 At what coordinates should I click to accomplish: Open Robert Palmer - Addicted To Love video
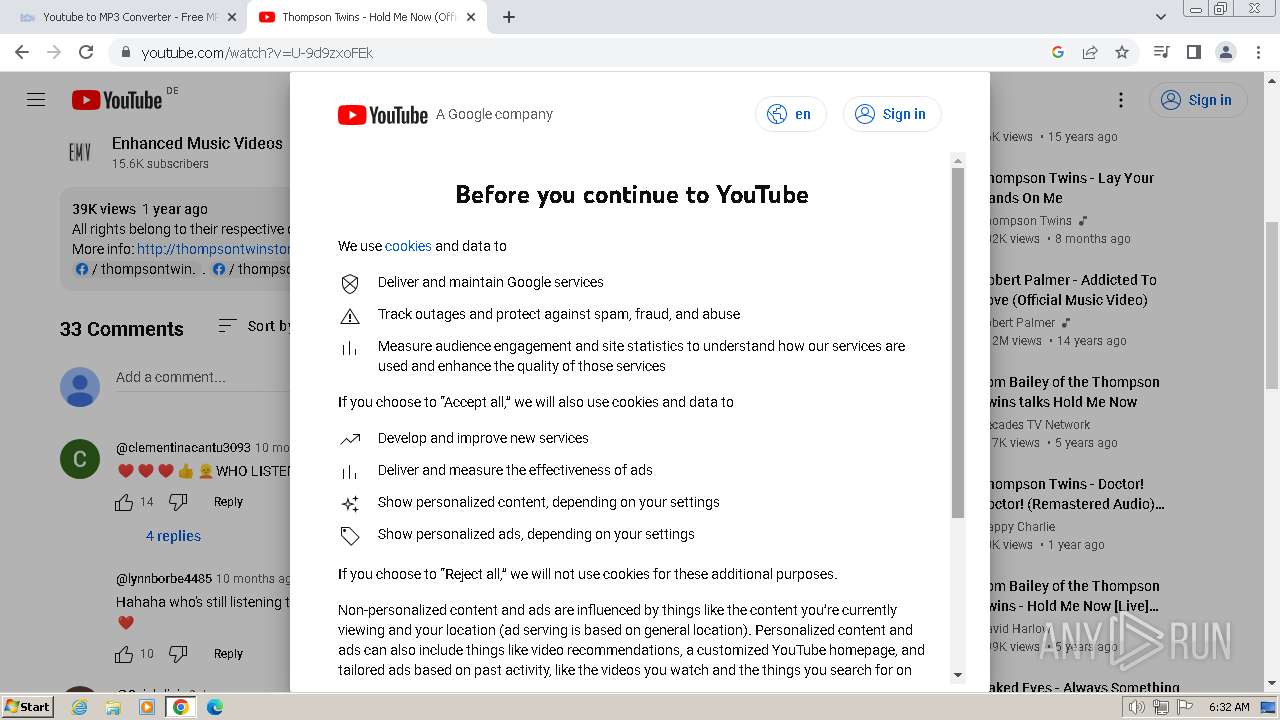[1073, 290]
